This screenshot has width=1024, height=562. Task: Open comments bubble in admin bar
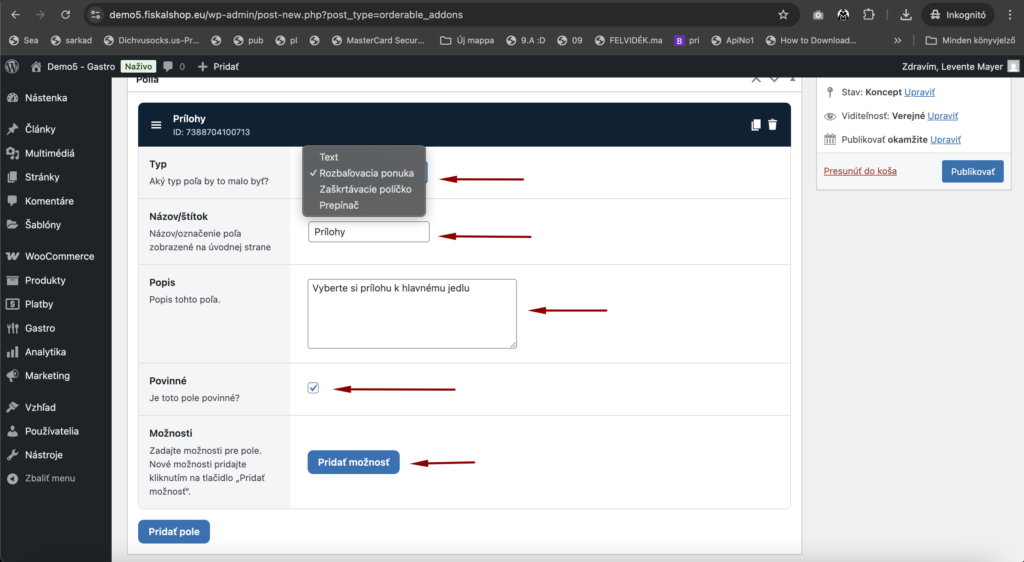click(173, 66)
